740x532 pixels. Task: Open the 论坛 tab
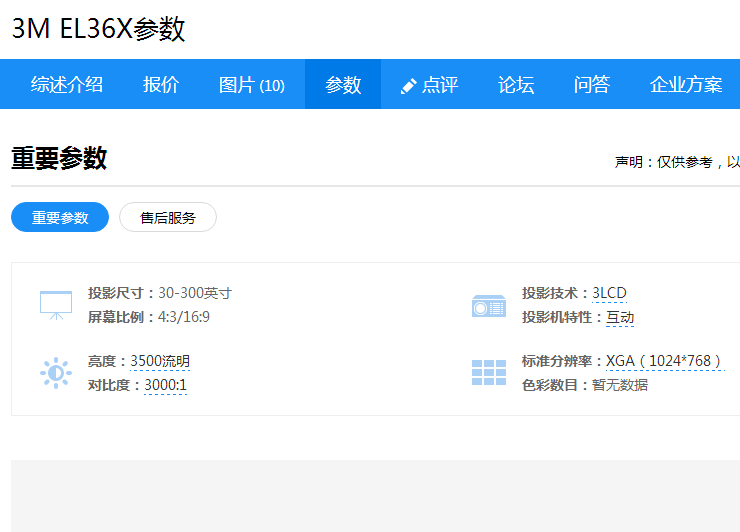(x=516, y=84)
